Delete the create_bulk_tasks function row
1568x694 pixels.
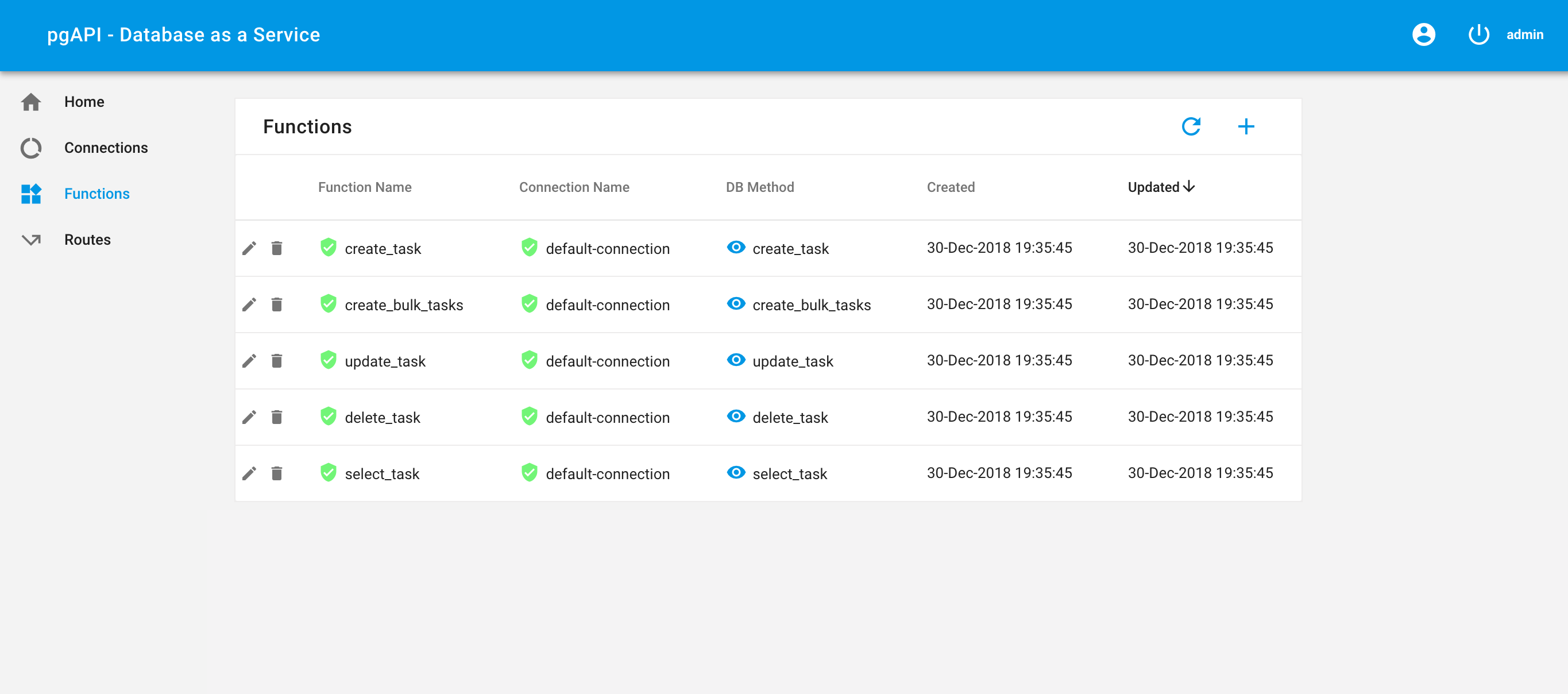tap(277, 304)
